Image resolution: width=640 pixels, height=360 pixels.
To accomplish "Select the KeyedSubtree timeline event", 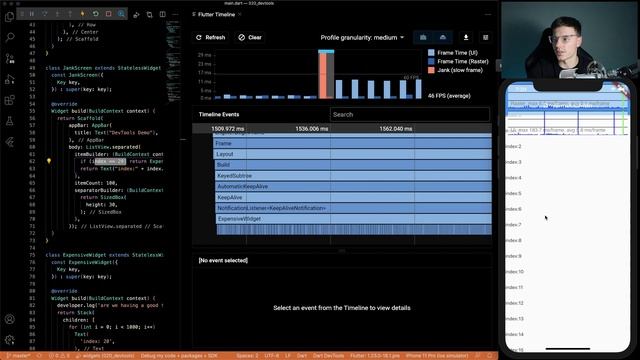I will [353, 176].
